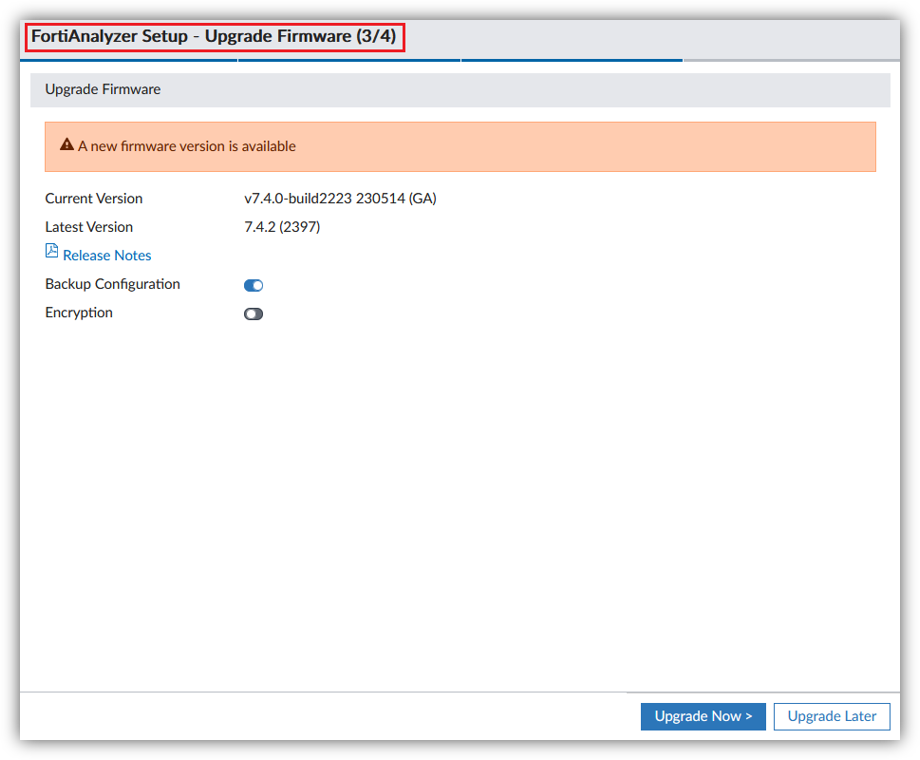Disable the Backup Configuration toggle
The image size is (920, 760).
[253, 285]
